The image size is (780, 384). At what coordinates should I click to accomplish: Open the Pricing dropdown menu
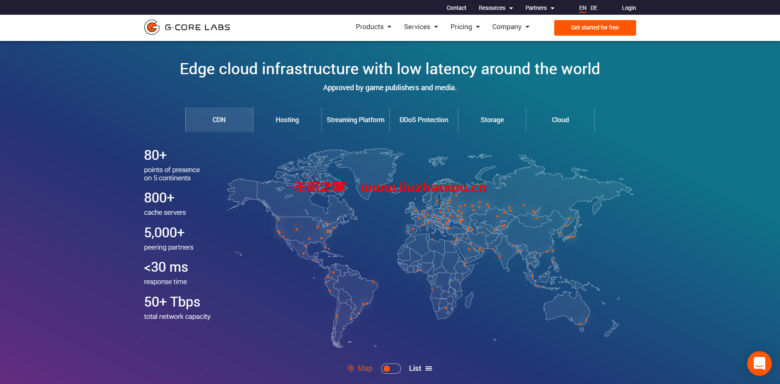pyautogui.click(x=465, y=27)
